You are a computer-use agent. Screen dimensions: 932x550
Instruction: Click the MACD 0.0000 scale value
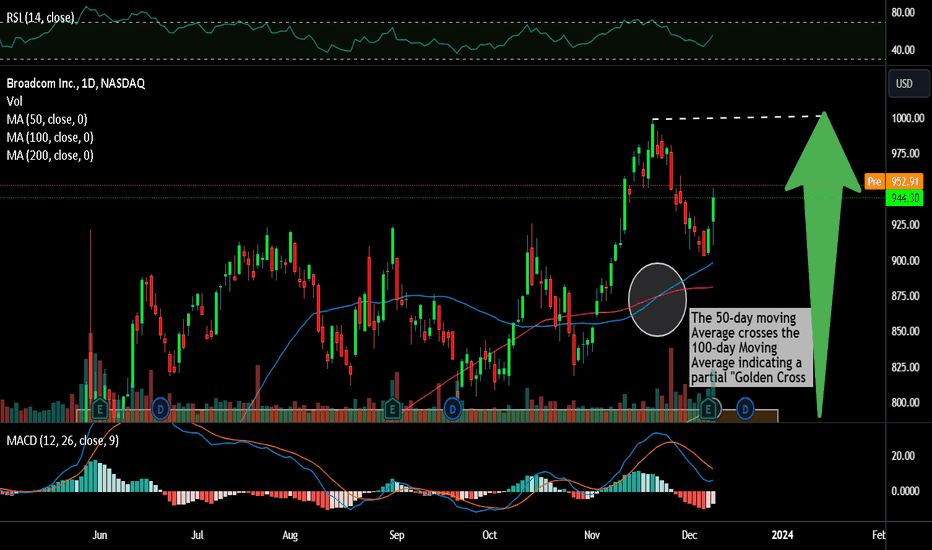click(x=905, y=491)
